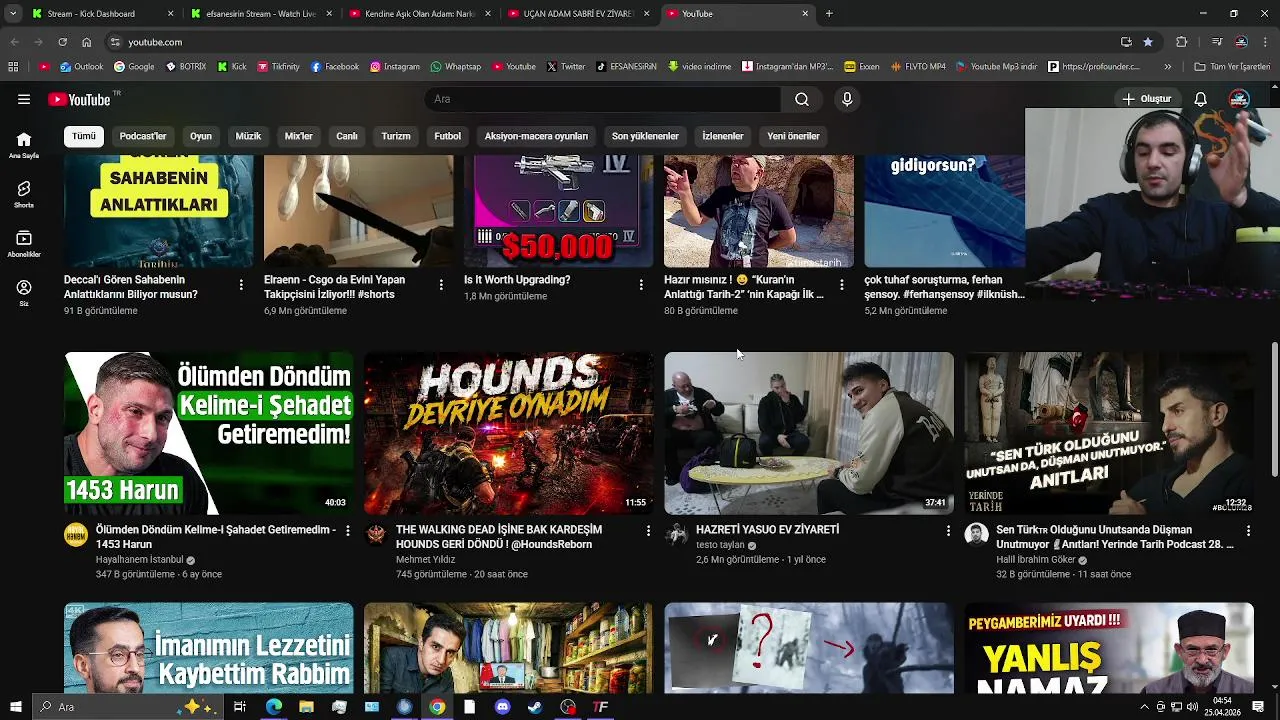Viewport: 1280px width, 720px height.
Task: Select the Müzik filter chip
Action: pyautogui.click(x=248, y=136)
